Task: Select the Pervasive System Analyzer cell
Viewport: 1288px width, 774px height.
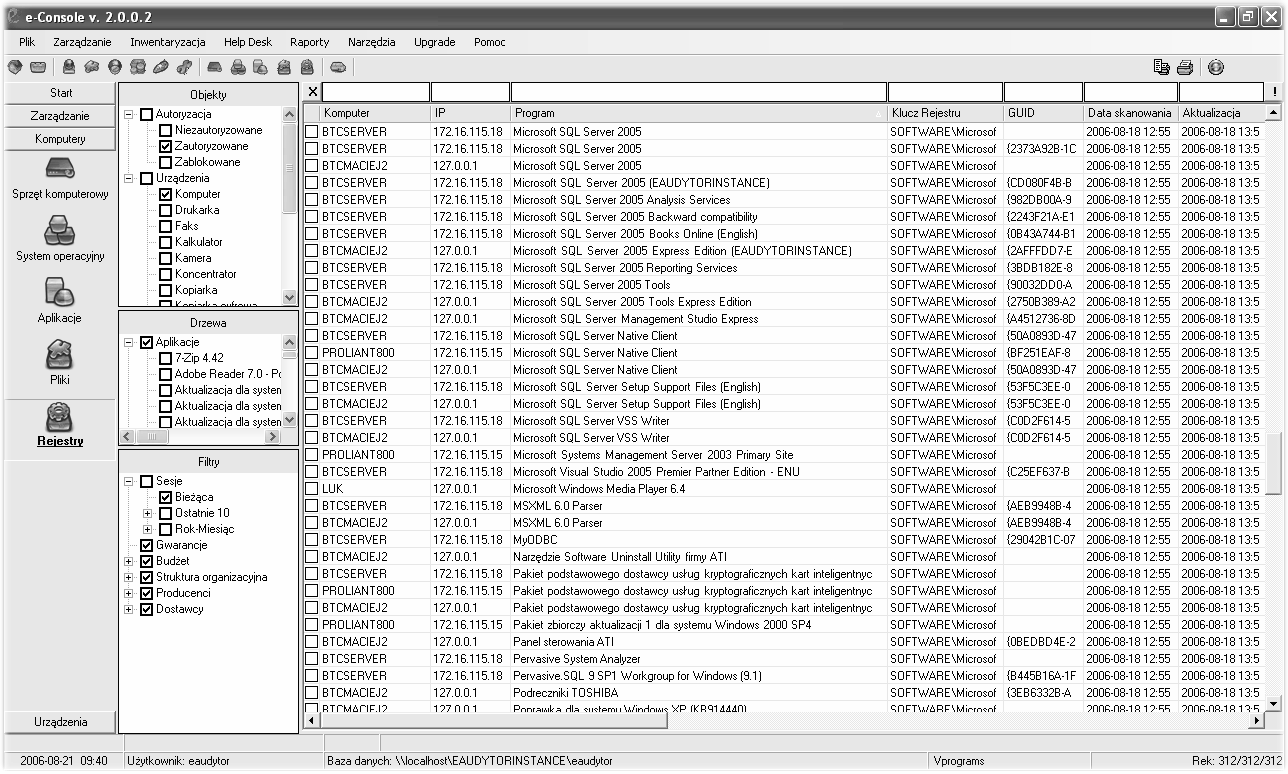Action: click(699, 659)
